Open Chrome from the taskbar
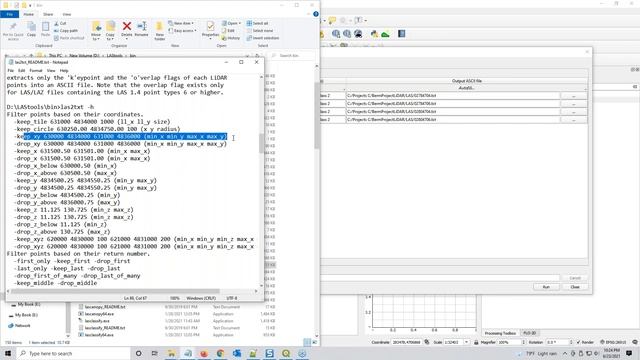640x360 pixels. click(220, 353)
